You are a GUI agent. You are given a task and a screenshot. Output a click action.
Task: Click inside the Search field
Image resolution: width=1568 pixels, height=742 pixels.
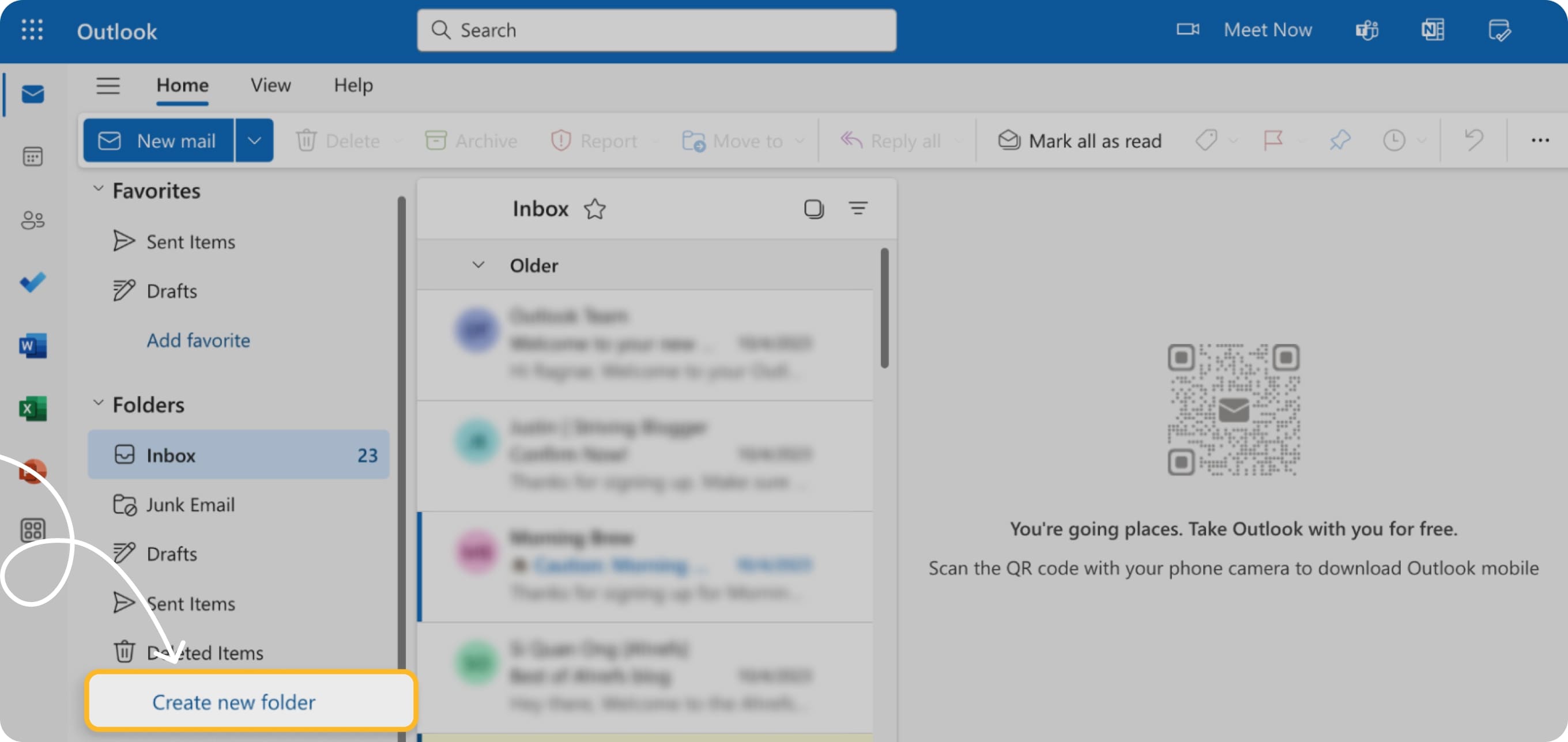click(x=656, y=30)
